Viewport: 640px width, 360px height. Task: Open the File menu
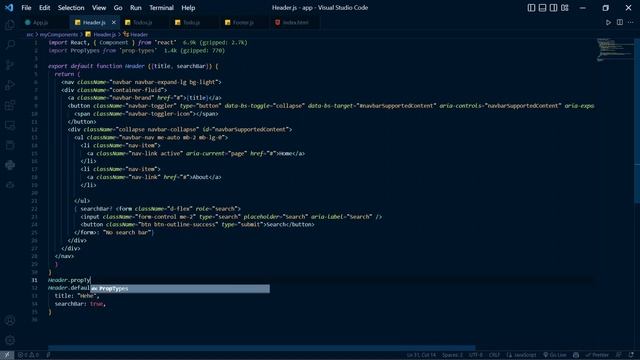coord(26,8)
